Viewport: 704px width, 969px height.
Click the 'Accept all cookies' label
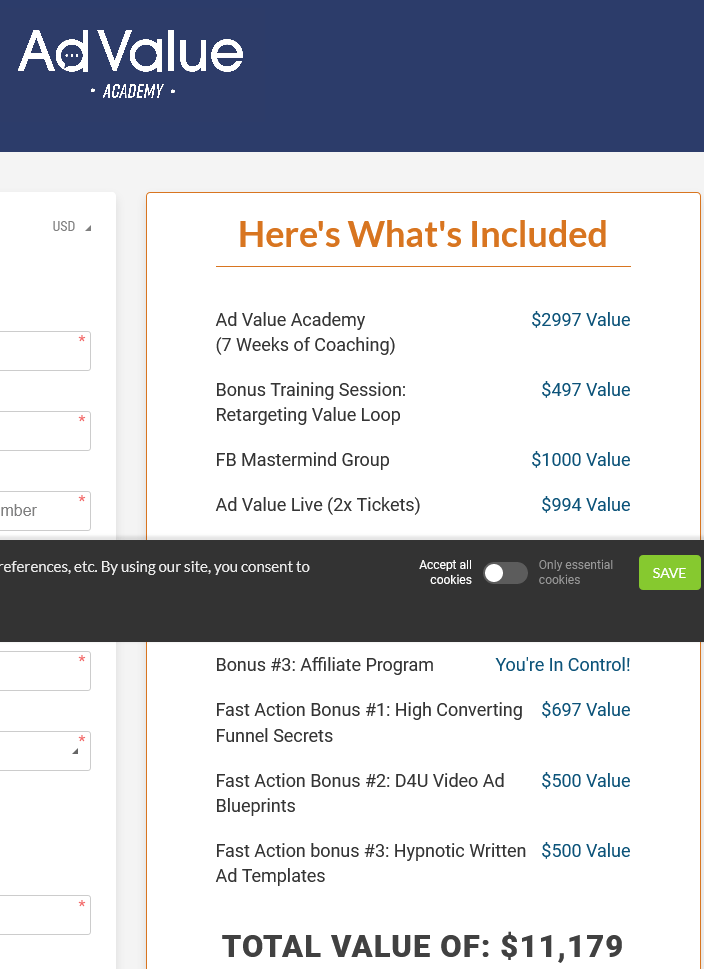tap(446, 572)
